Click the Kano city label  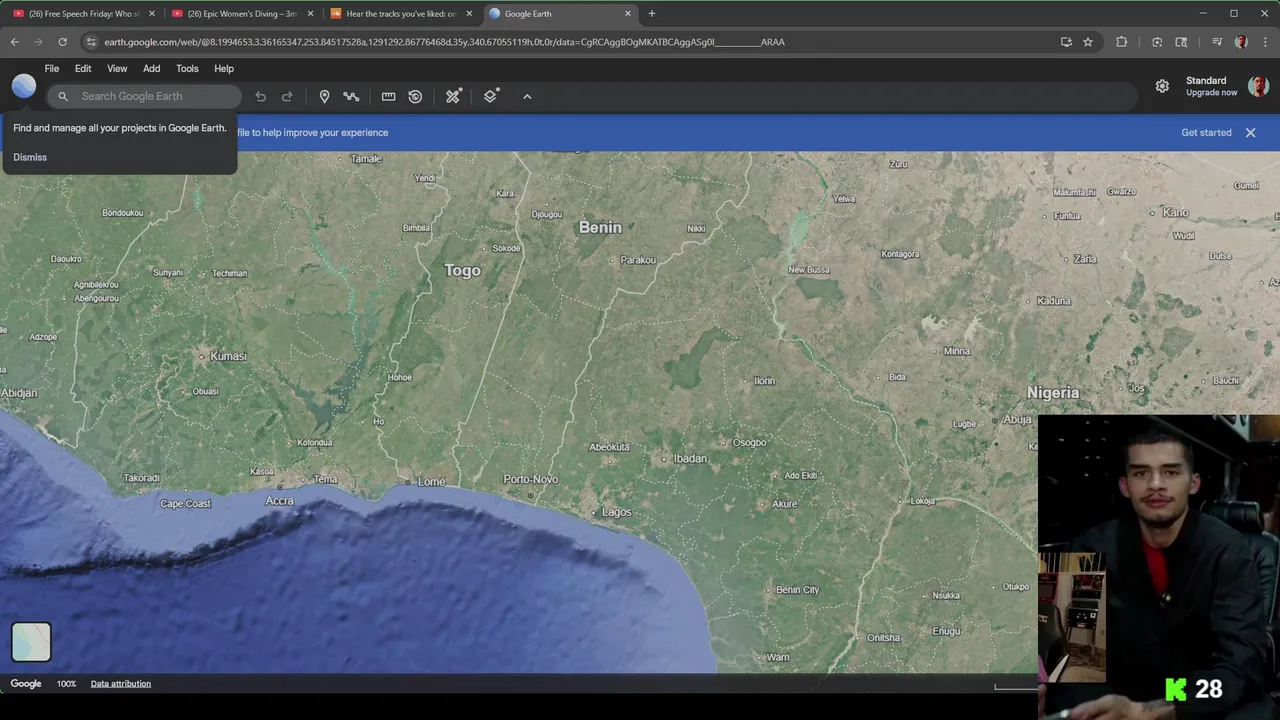pos(1176,212)
